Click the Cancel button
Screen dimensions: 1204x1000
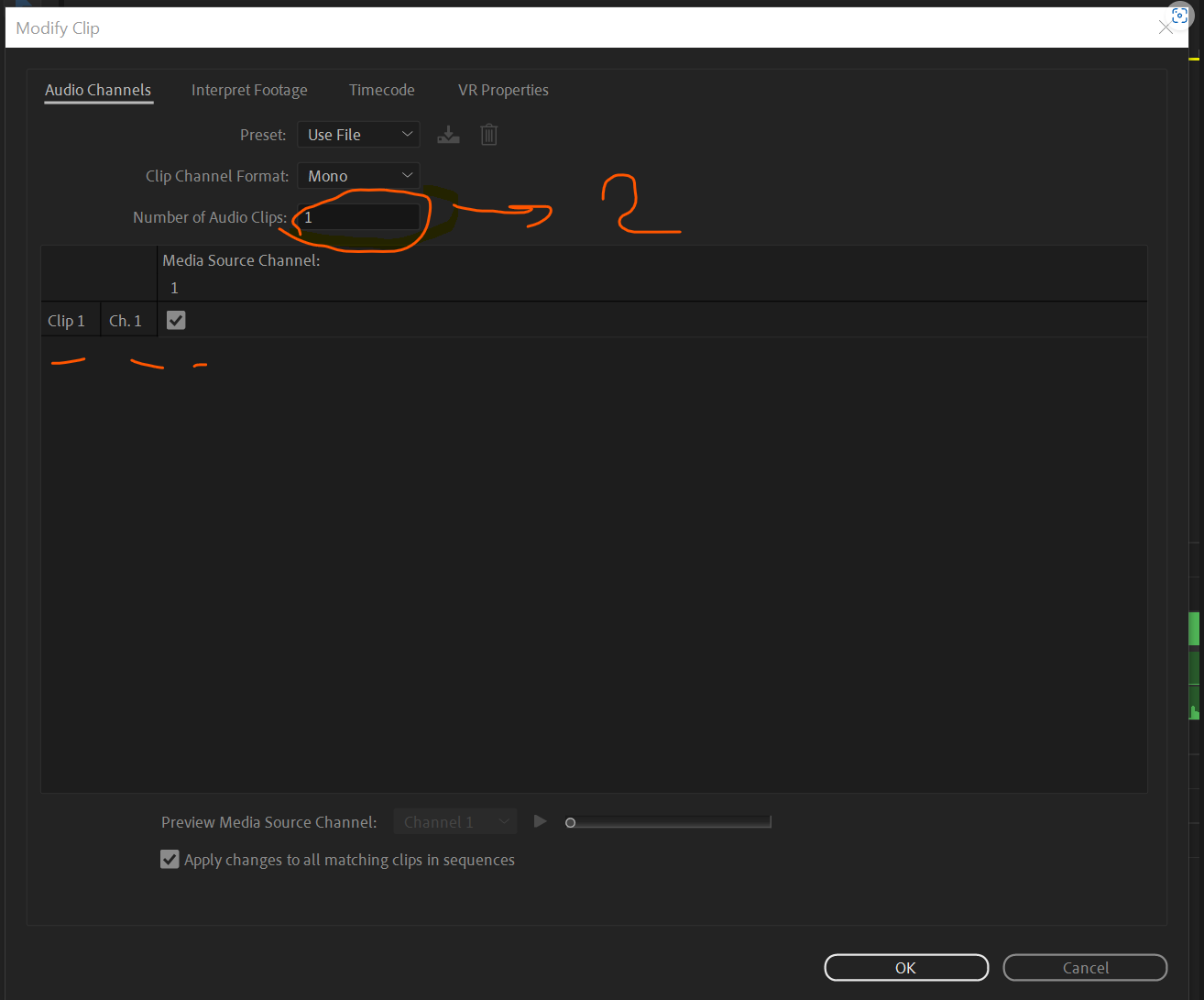coord(1085,968)
